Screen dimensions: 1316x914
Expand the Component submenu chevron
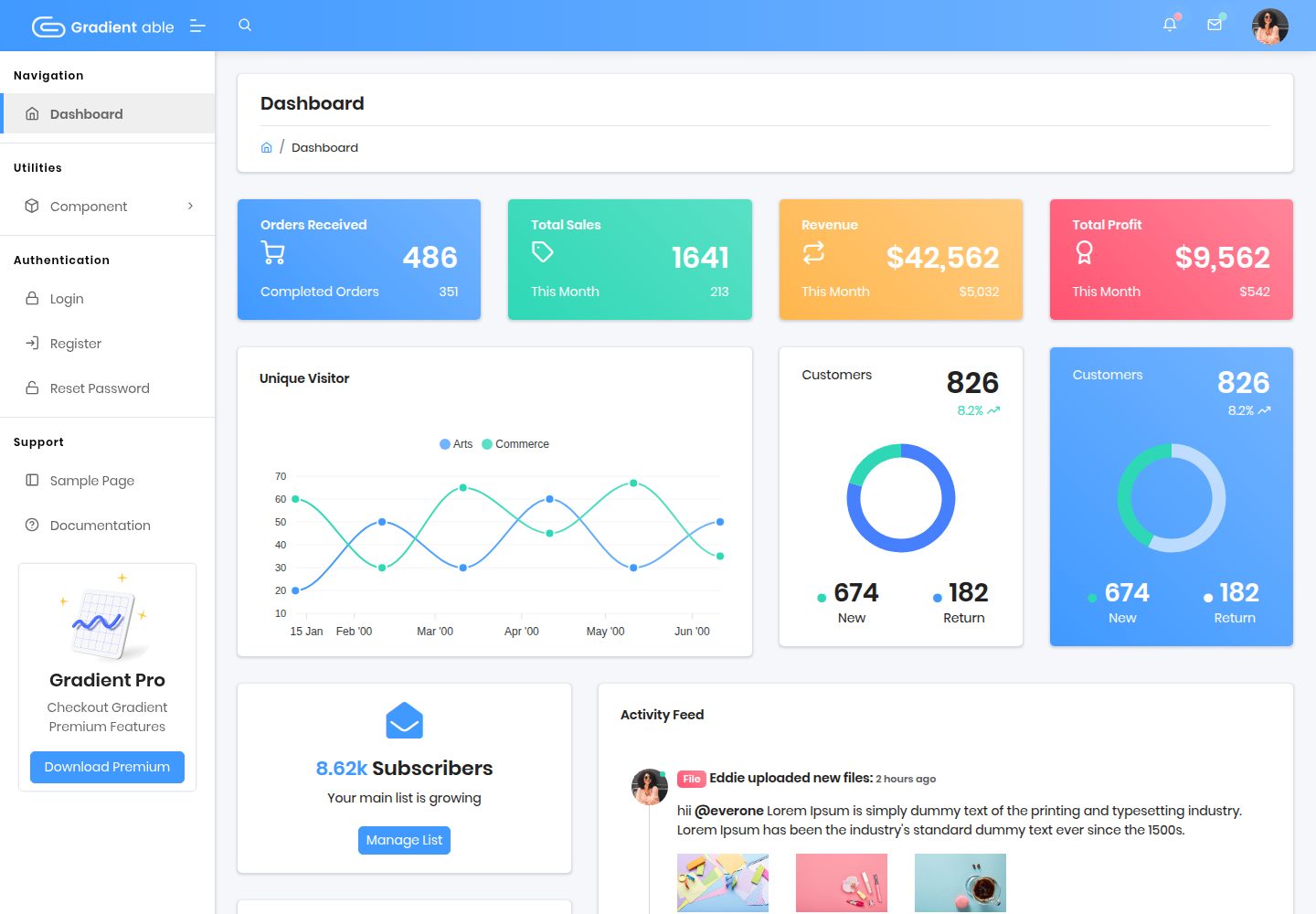click(190, 206)
